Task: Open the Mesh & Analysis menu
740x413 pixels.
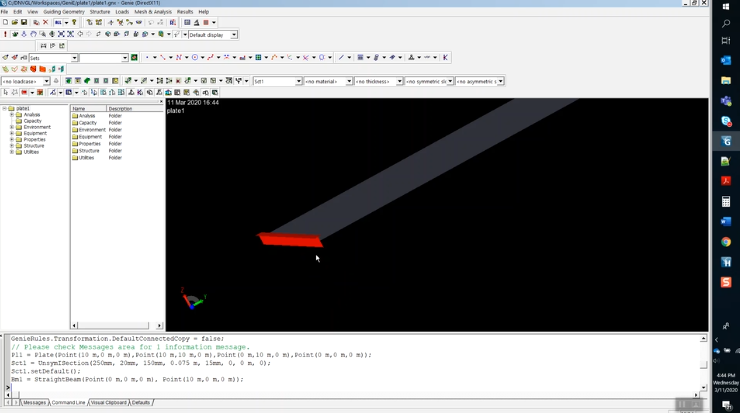Action: point(153,12)
